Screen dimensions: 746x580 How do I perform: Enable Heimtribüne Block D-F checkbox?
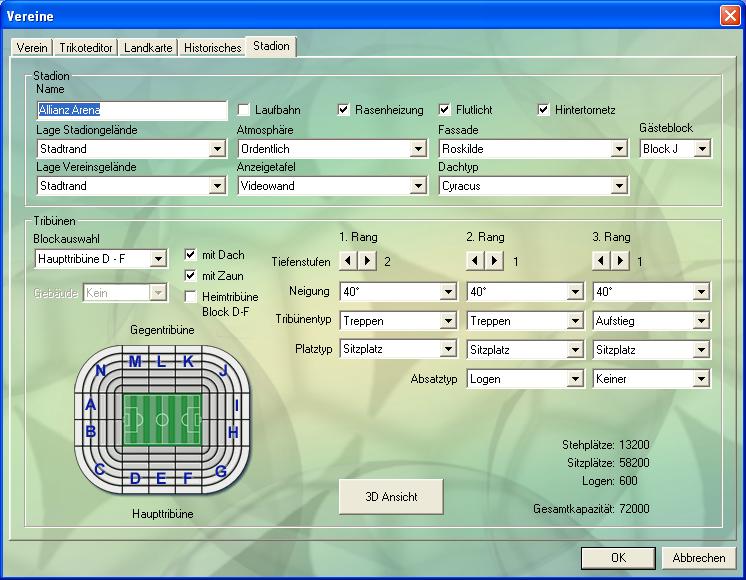(190, 296)
